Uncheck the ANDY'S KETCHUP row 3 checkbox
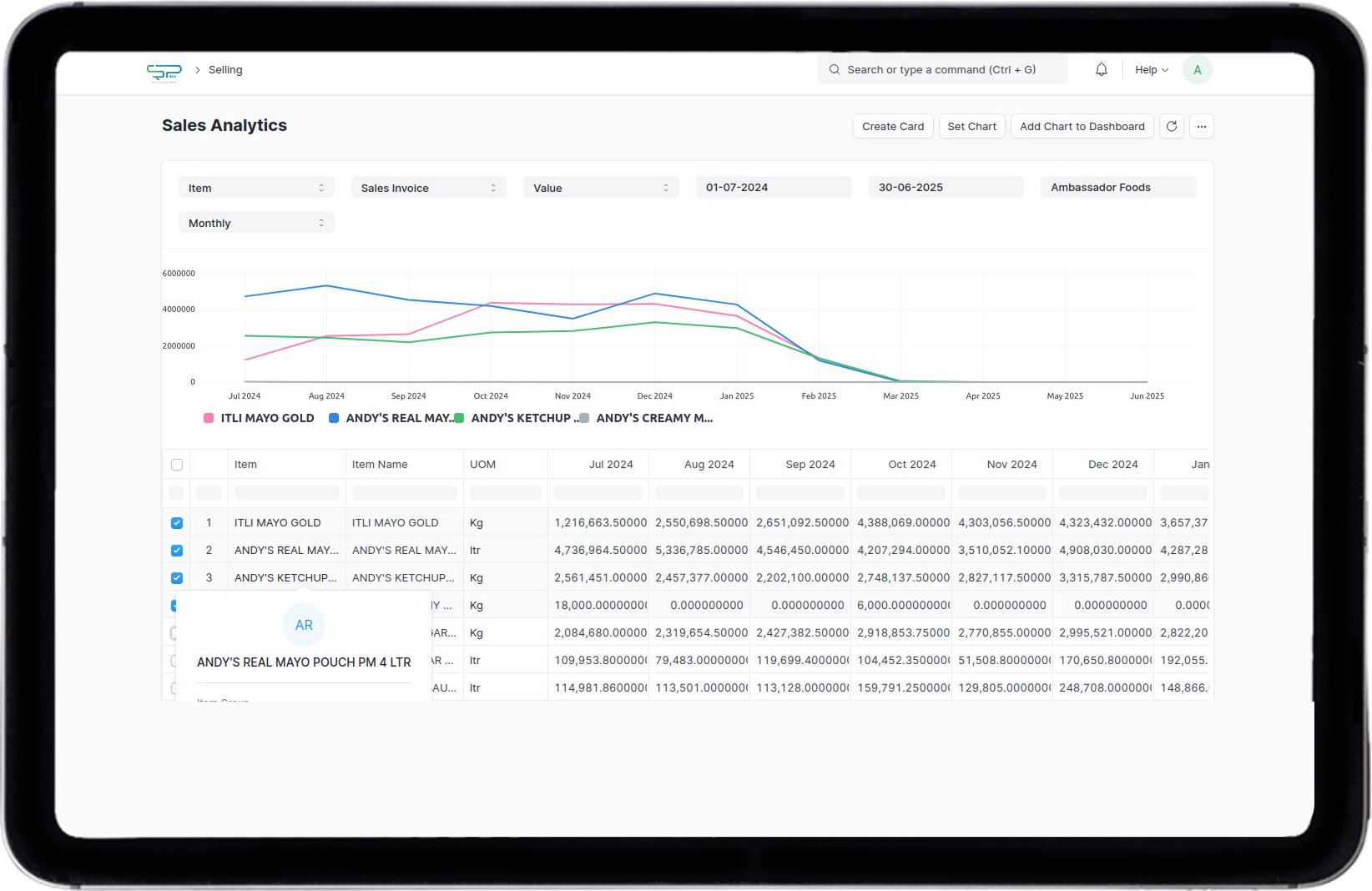Image resolution: width=1372 pixels, height=891 pixels. 177,578
